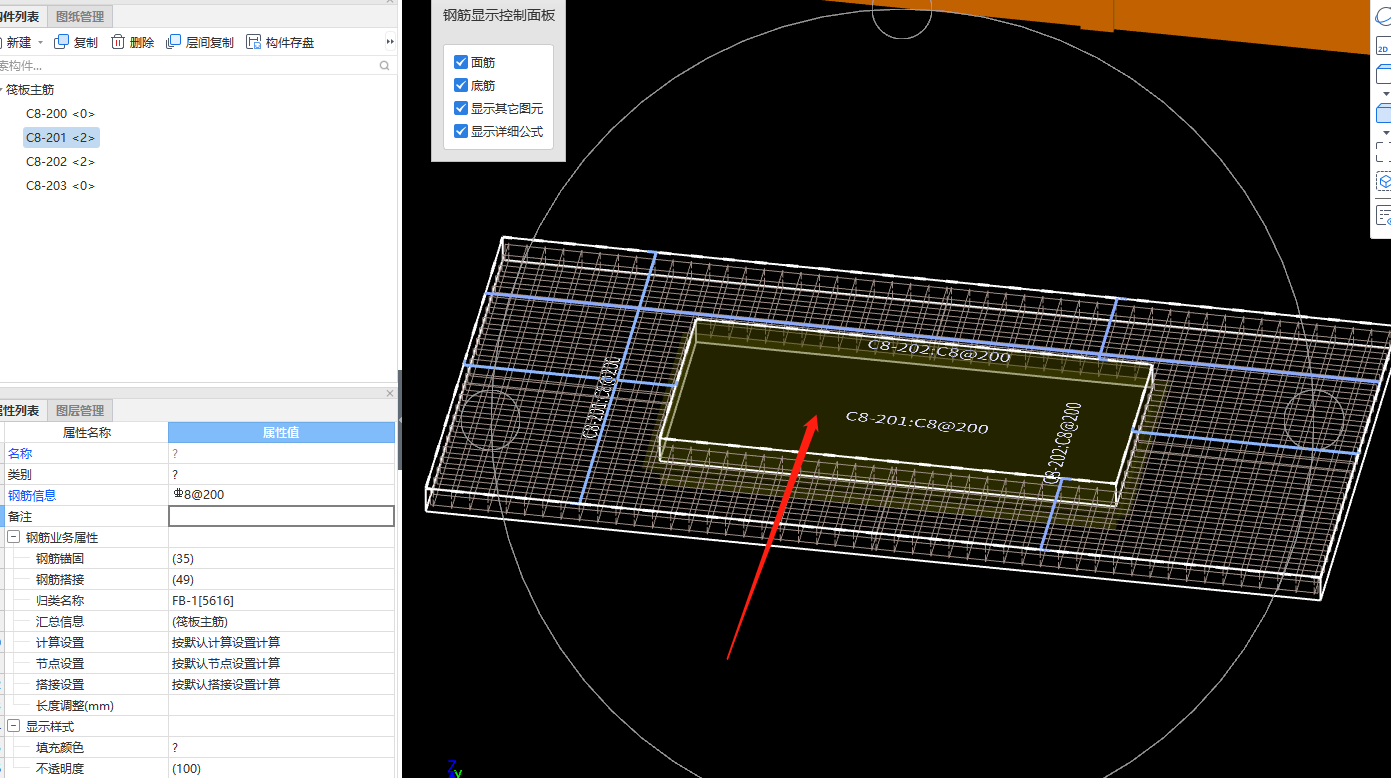Click the wireframe box view icon
This screenshot has width=1391, height=778.
coord(1384,73)
